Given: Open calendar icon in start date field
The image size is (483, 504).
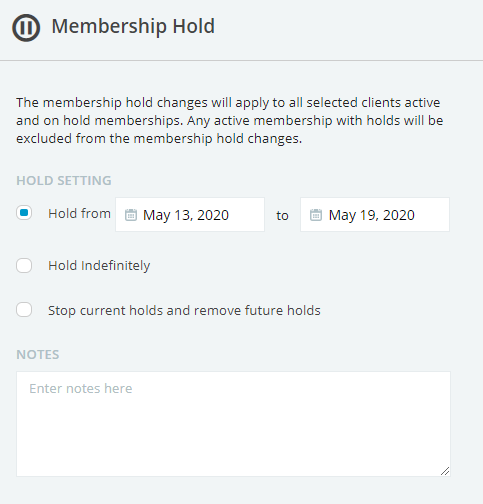Looking at the screenshot, I should 131,215.
